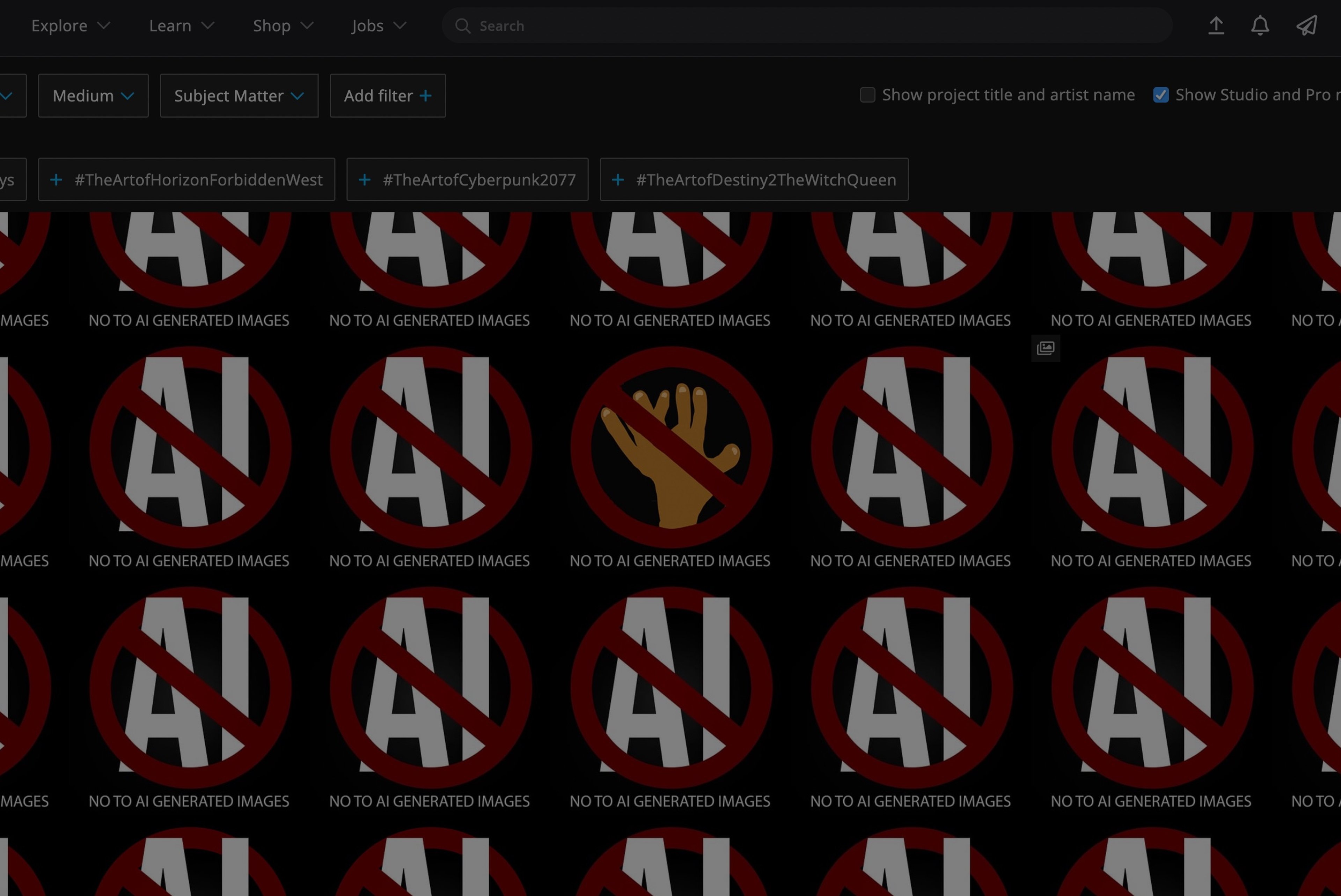Open the Jobs menu
Viewport: 1341px width, 896px height.
click(379, 26)
